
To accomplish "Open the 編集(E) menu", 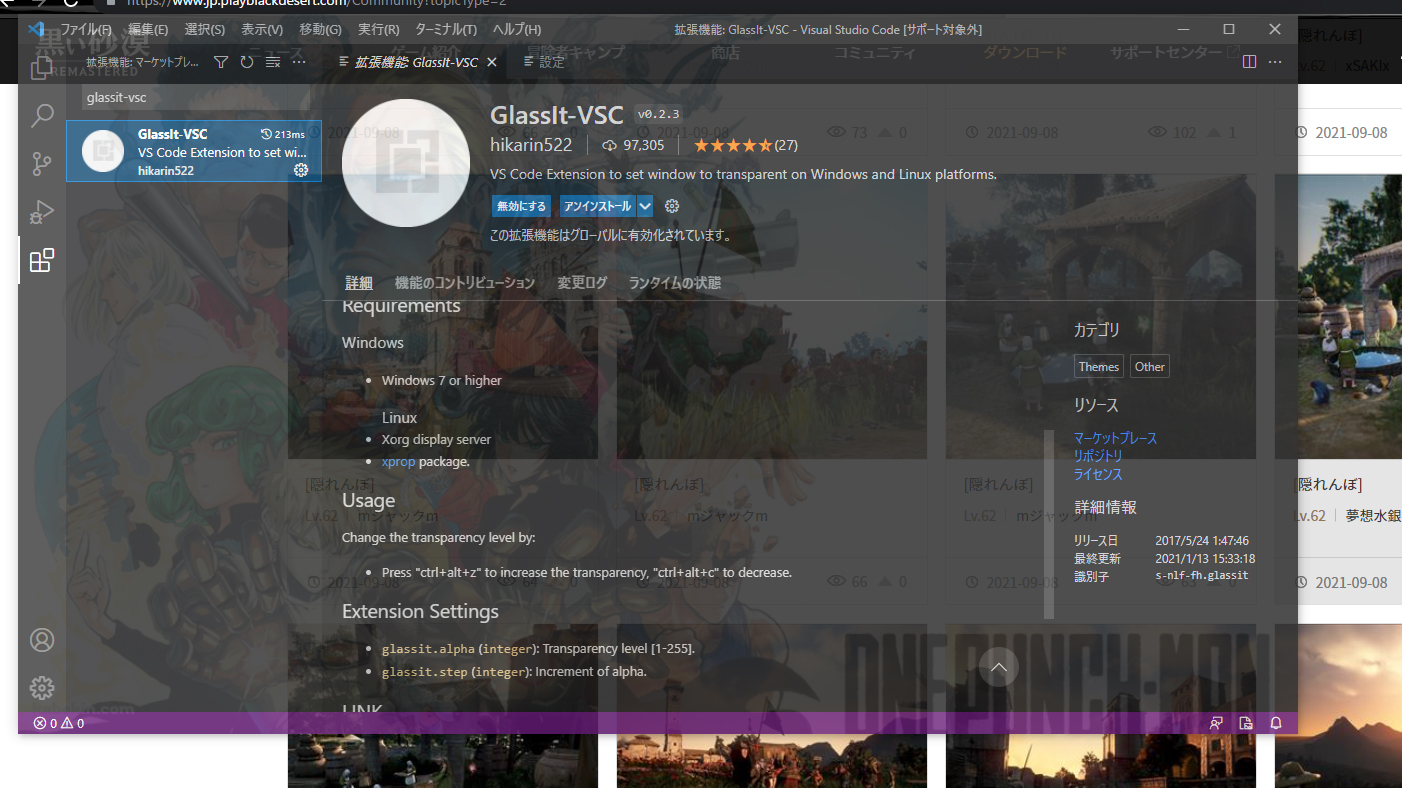I will click(x=149, y=29).
